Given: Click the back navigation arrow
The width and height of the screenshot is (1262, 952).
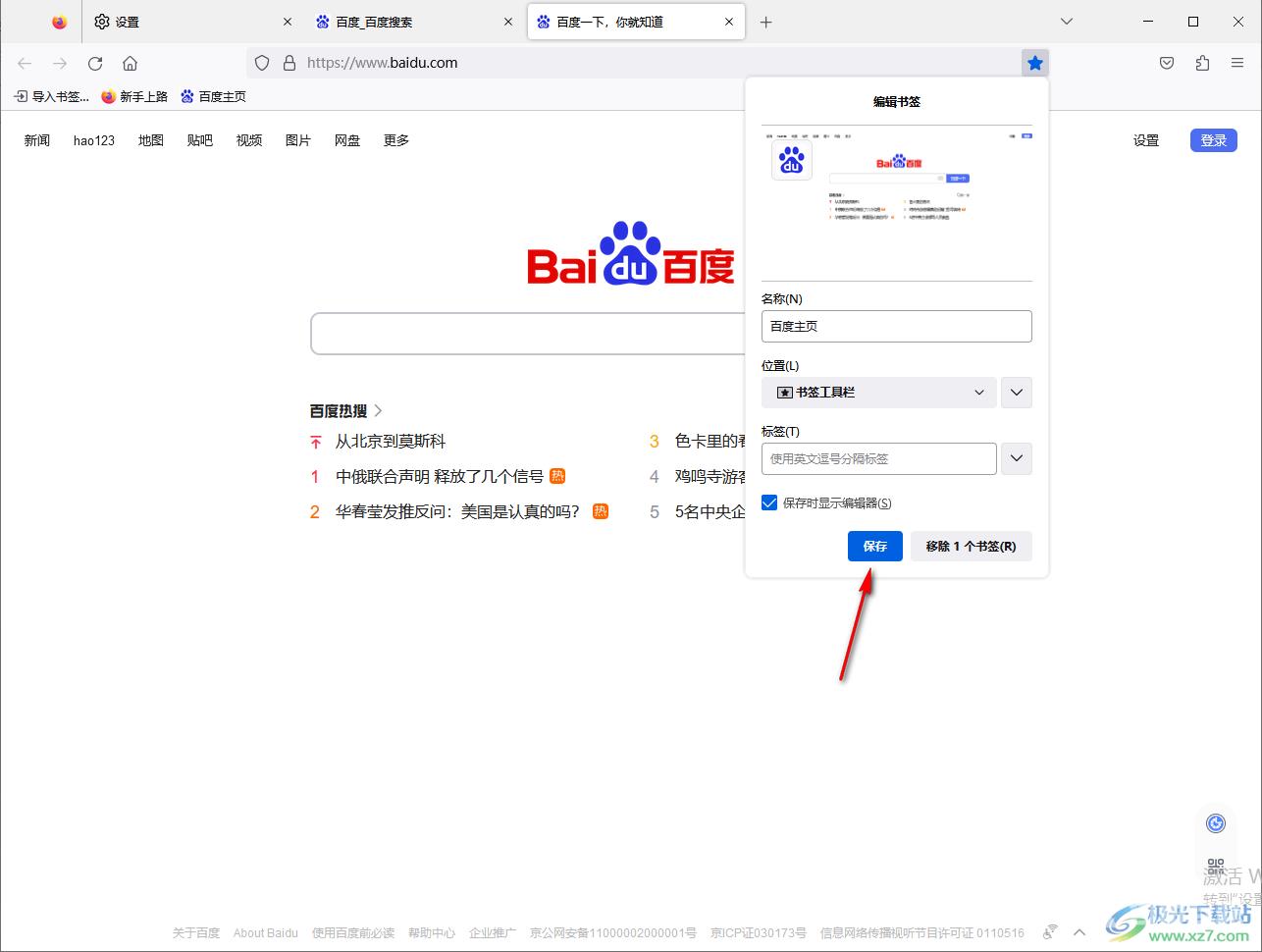Looking at the screenshot, I should point(25,63).
